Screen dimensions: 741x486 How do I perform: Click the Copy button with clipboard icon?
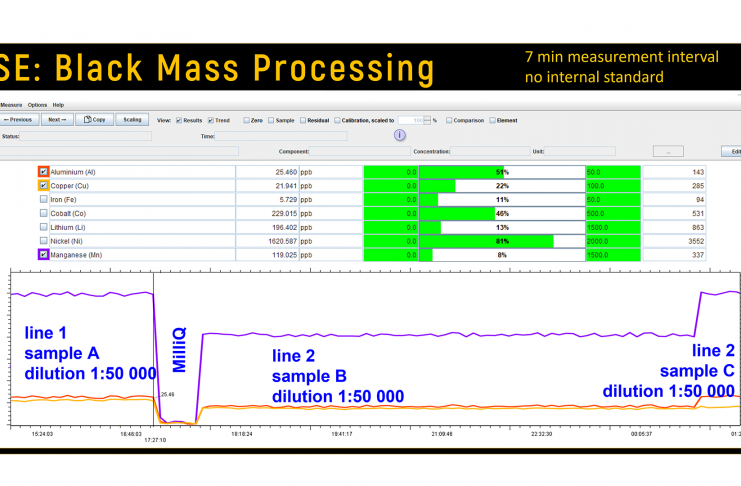[x=95, y=120]
